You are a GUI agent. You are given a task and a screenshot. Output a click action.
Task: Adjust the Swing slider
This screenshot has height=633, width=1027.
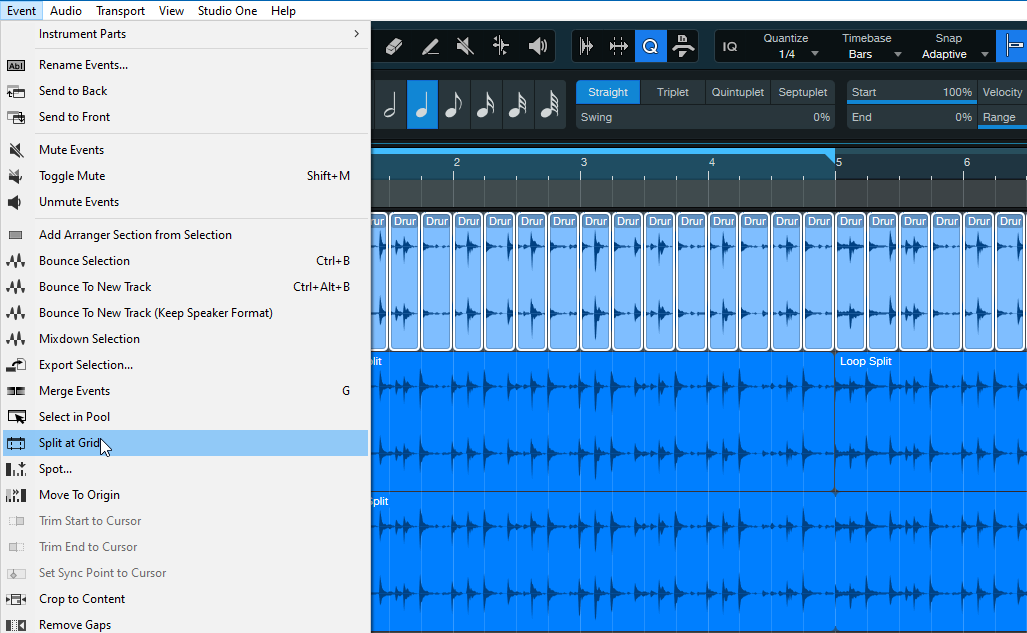point(705,117)
